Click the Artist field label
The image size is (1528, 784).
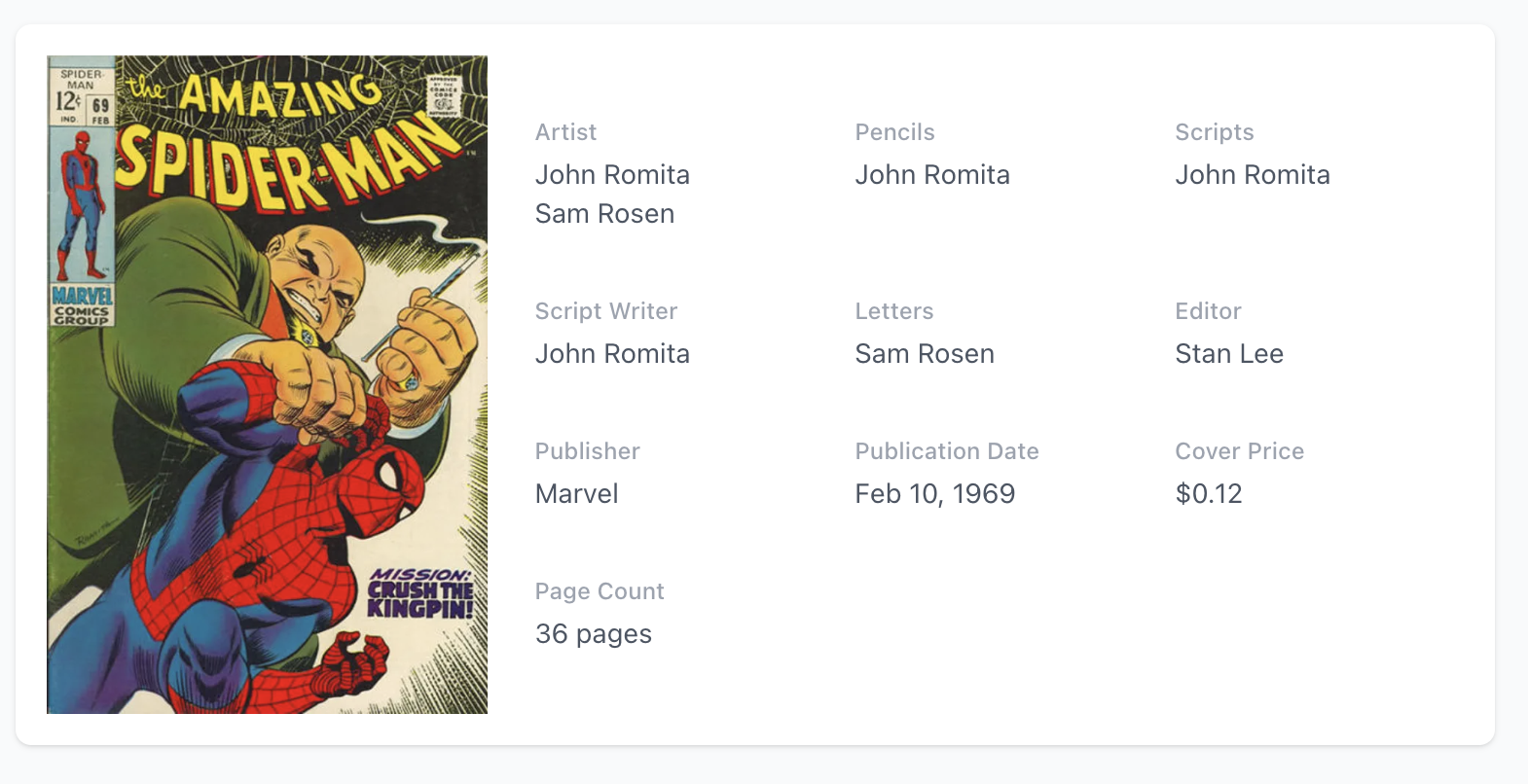tap(565, 132)
